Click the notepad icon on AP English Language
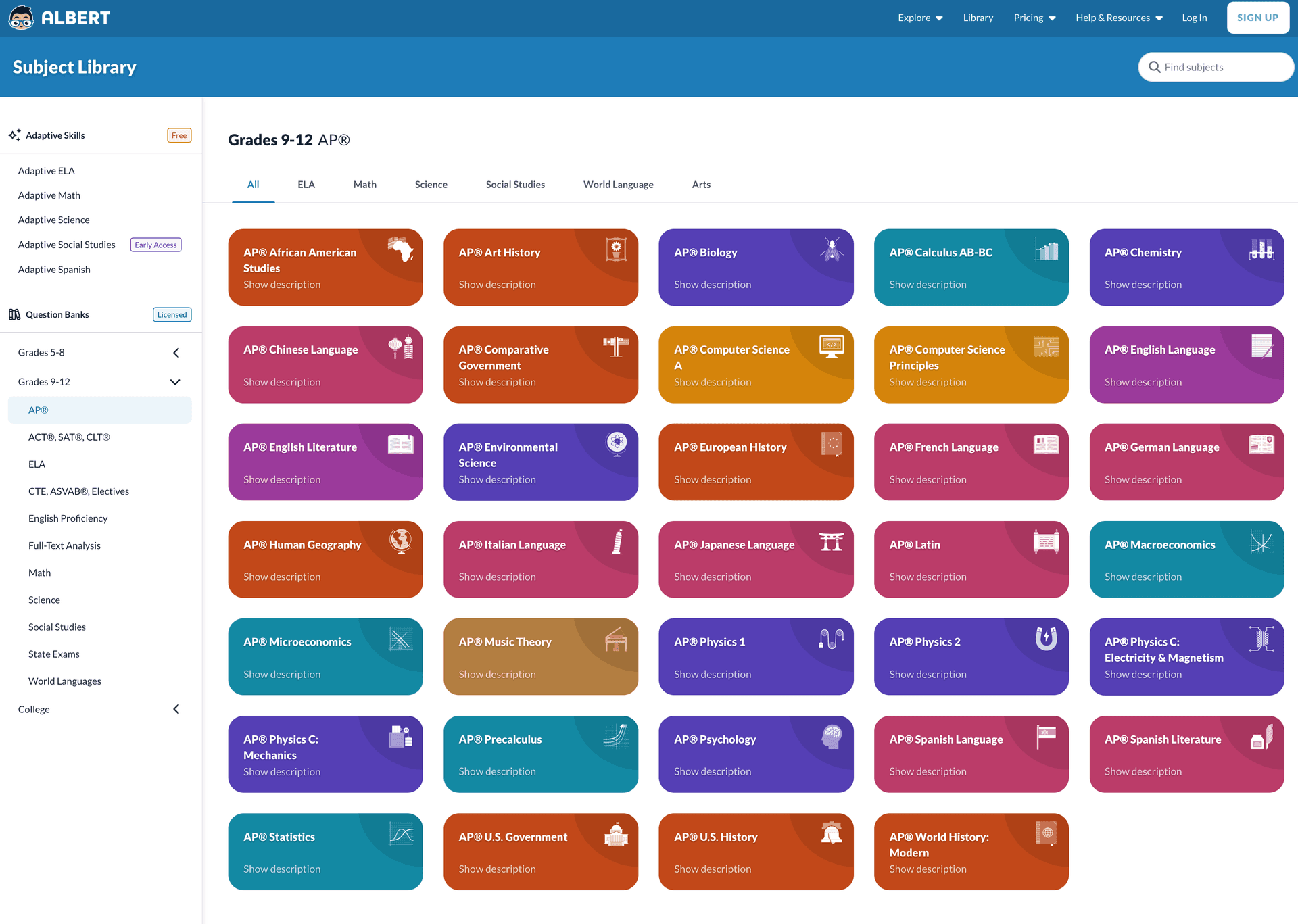Image resolution: width=1298 pixels, height=924 pixels. (x=1261, y=346)
